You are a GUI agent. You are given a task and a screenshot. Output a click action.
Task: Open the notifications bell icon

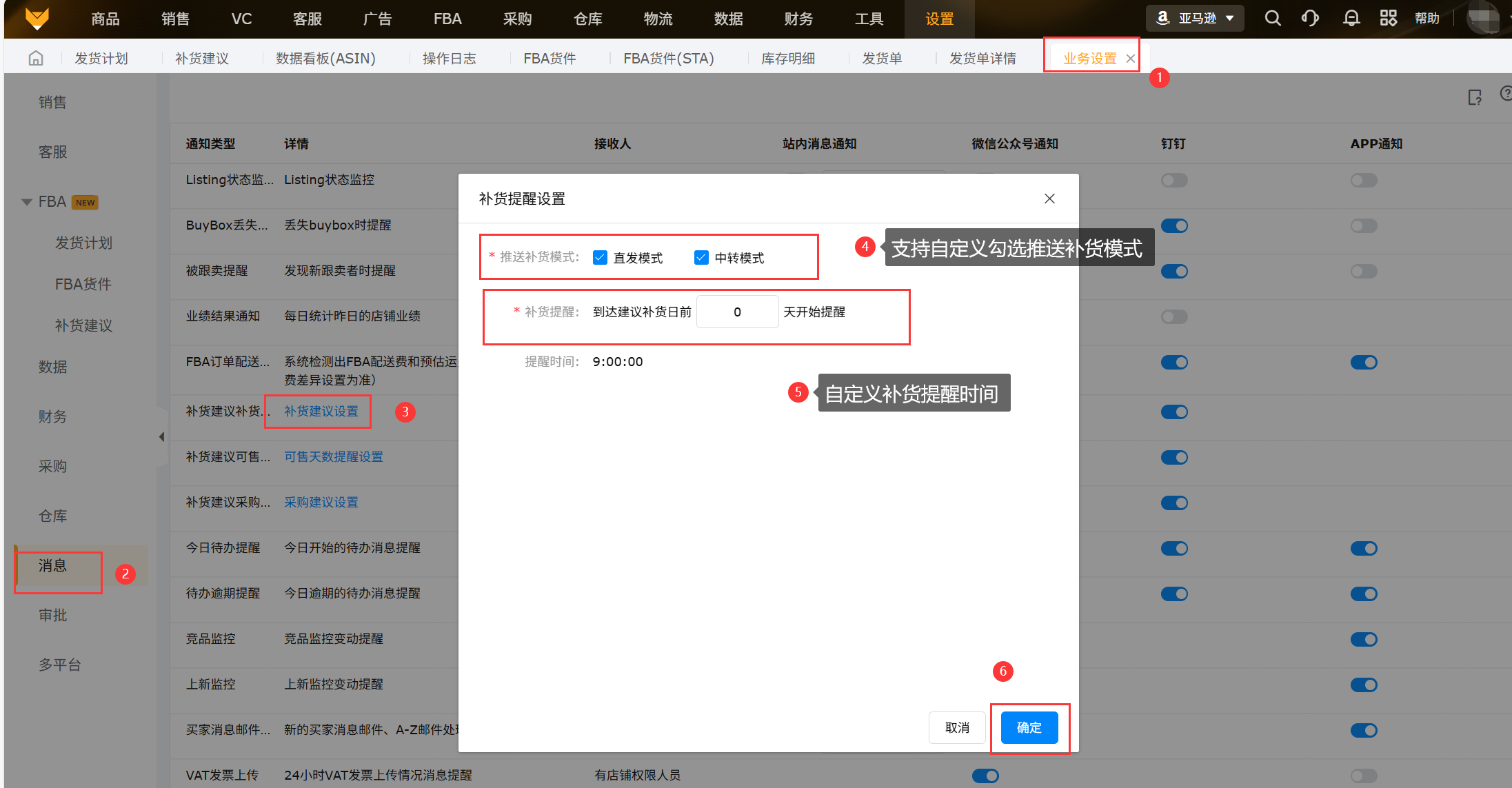click(1351, 18)
